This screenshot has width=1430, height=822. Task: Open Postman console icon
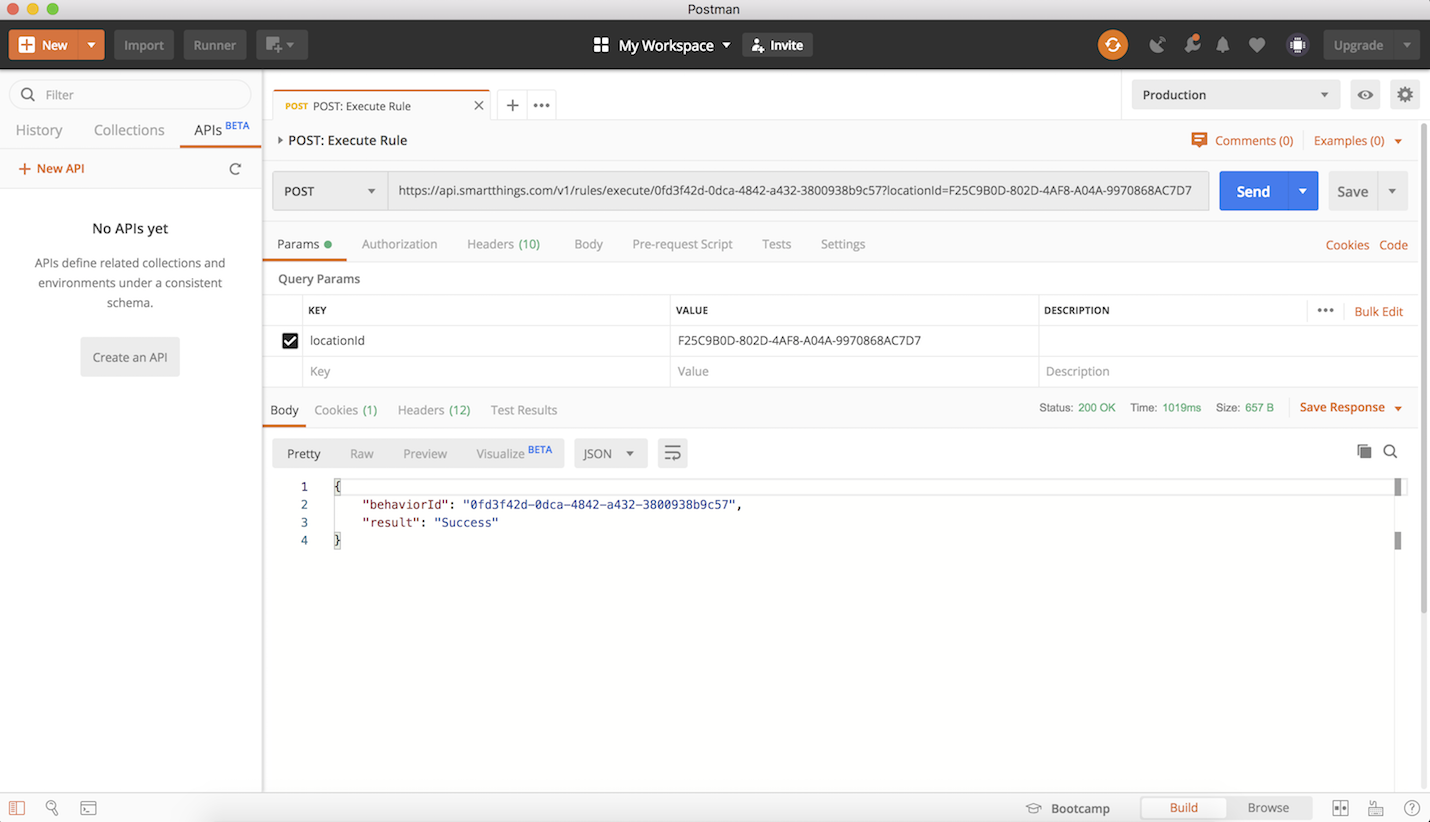[x=88, y=808]
